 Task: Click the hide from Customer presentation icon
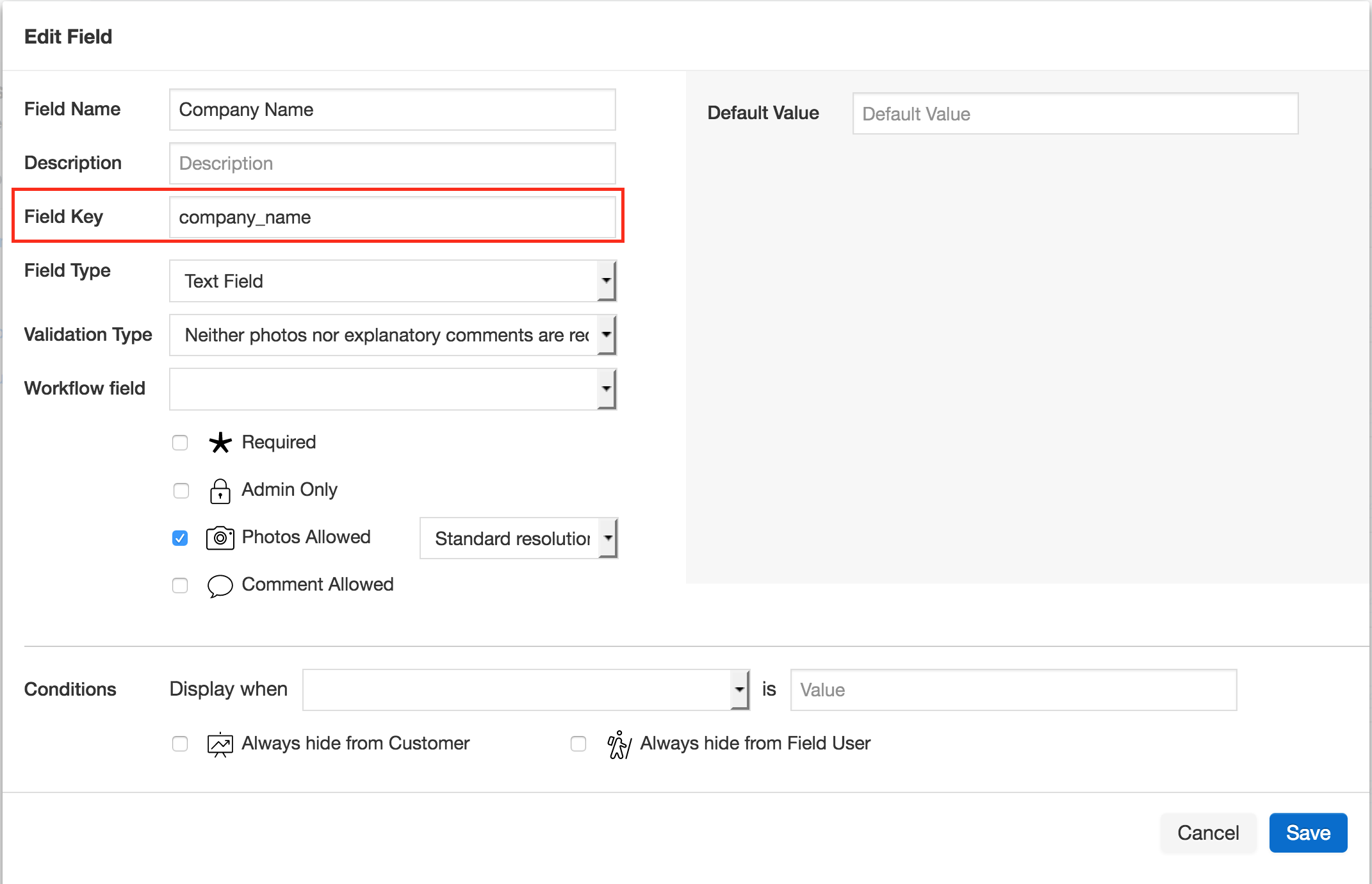click(220, 744)
